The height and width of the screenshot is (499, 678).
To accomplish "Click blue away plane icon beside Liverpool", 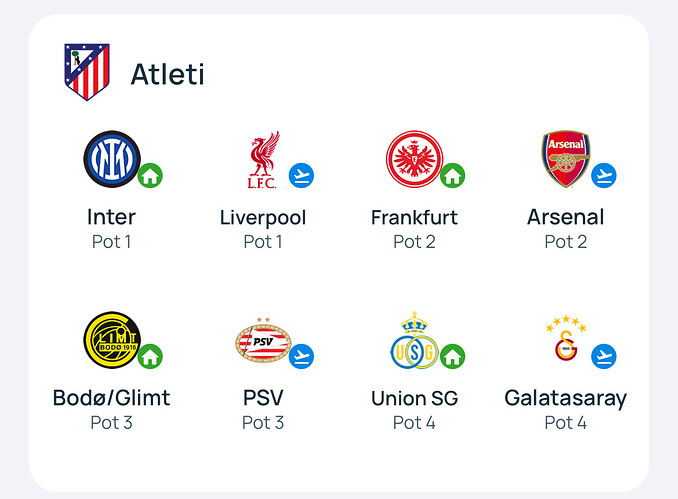I will coord(301,176).
